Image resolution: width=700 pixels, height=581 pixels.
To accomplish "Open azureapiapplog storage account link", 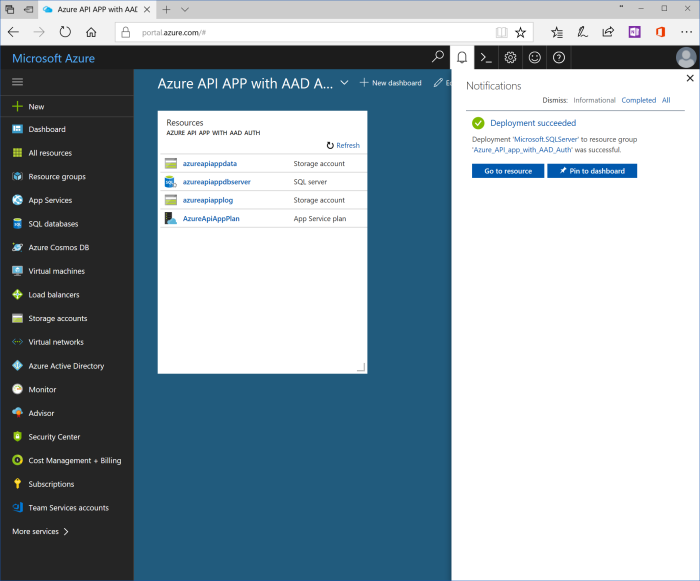I will pos(208,200).
